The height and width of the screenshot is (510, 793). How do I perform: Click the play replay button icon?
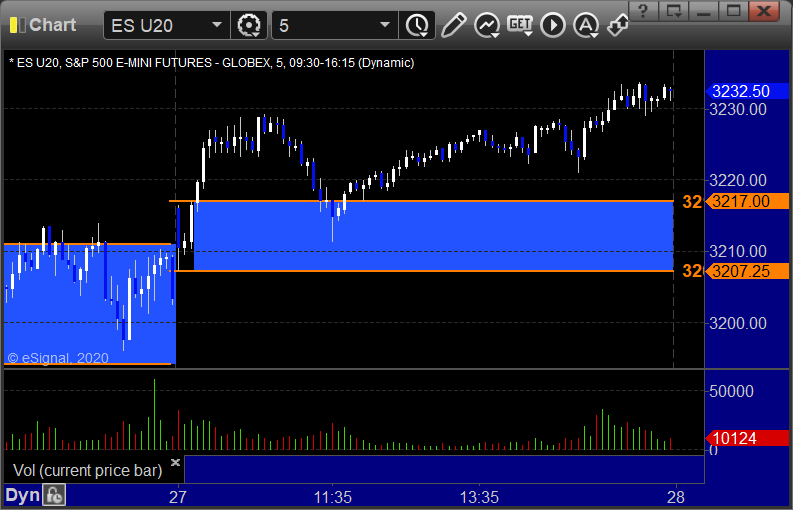(x=553, y=25)
